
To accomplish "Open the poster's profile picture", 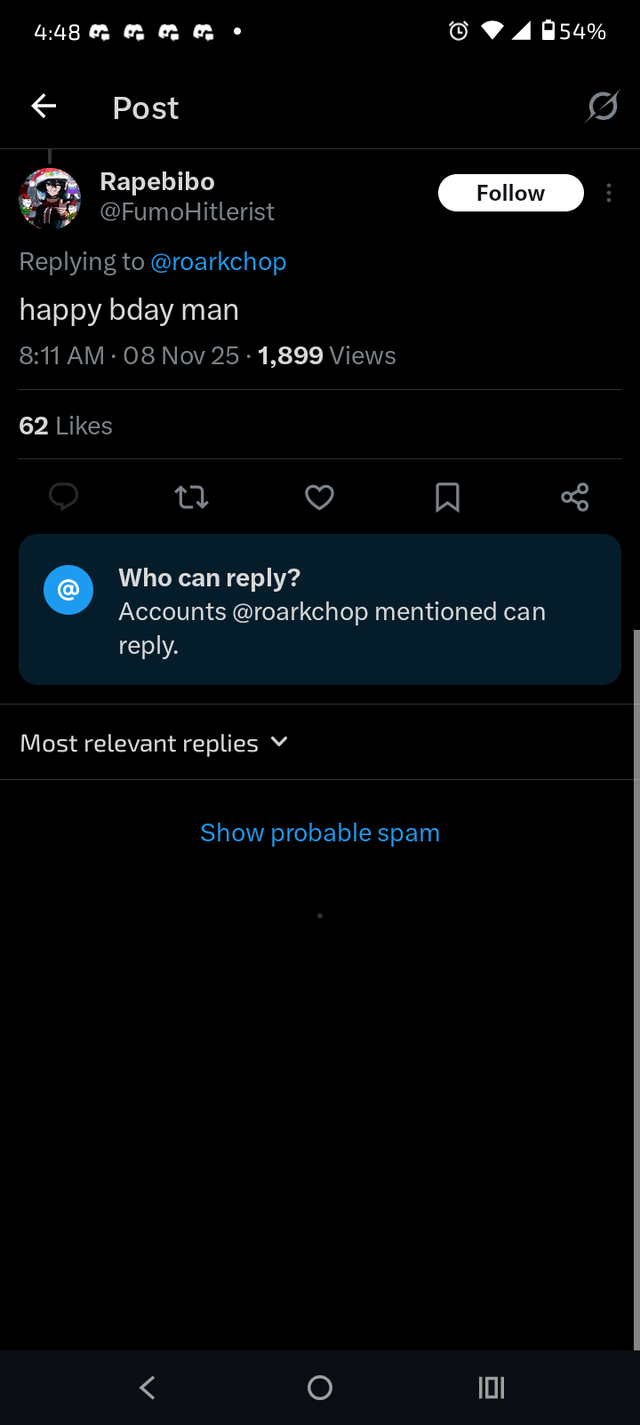I will [x=50, y=198].
